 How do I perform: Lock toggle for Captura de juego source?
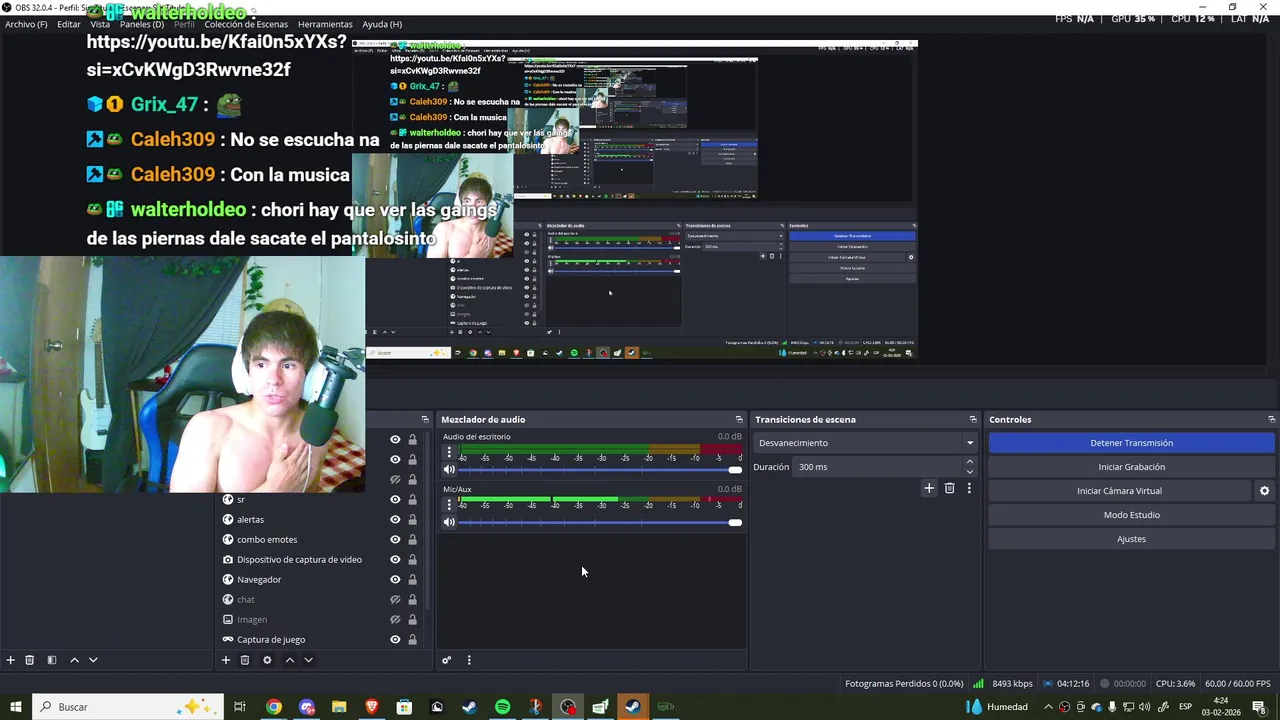point(412,640)
